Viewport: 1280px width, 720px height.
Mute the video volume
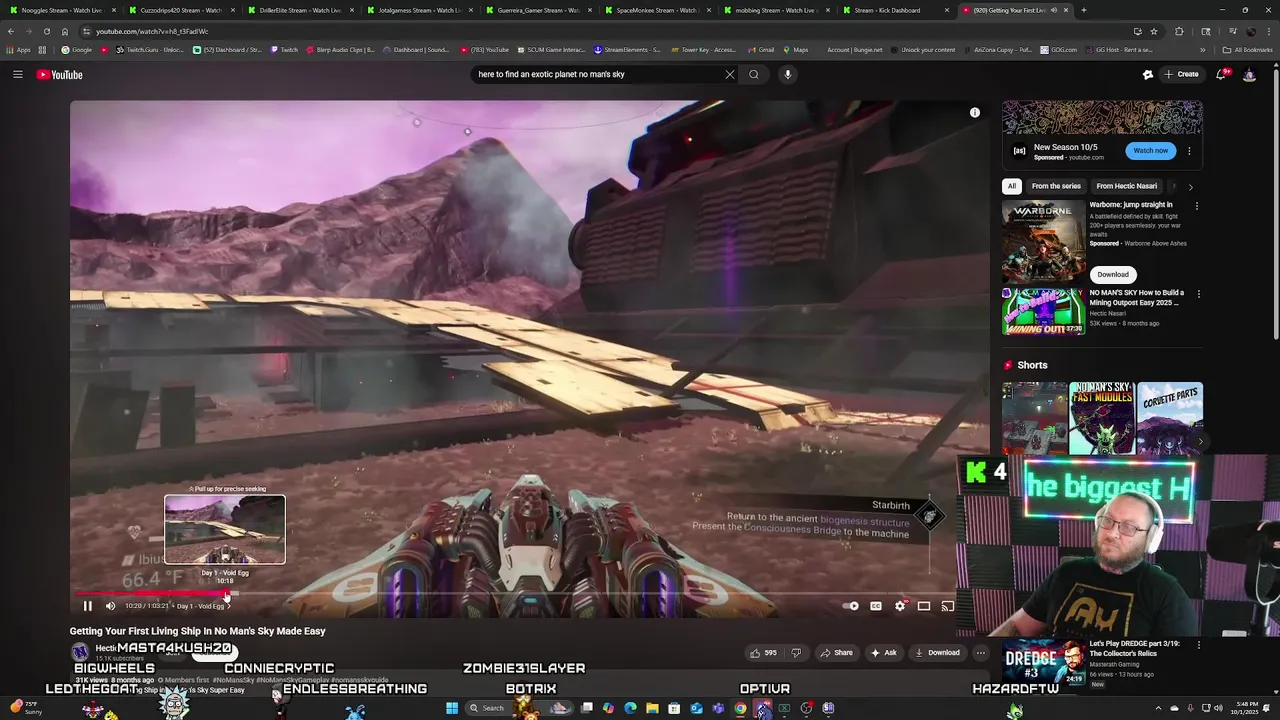[x=110, y=606]
